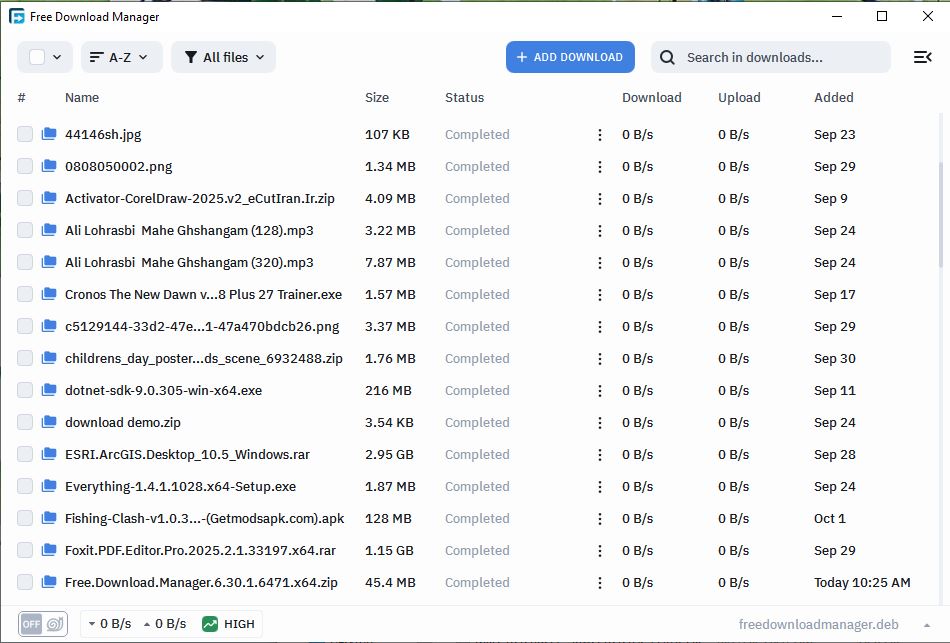Select the checkbox for Fishing-Clash apk
The image size is (950, 643).
click(25, 519)
